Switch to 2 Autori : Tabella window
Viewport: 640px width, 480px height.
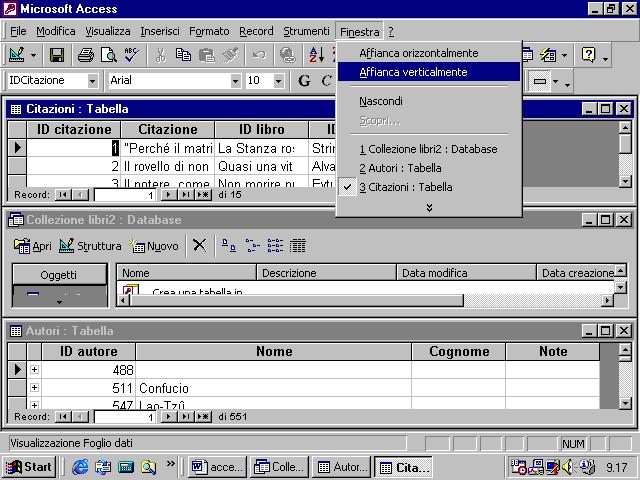tap(429, 168)
